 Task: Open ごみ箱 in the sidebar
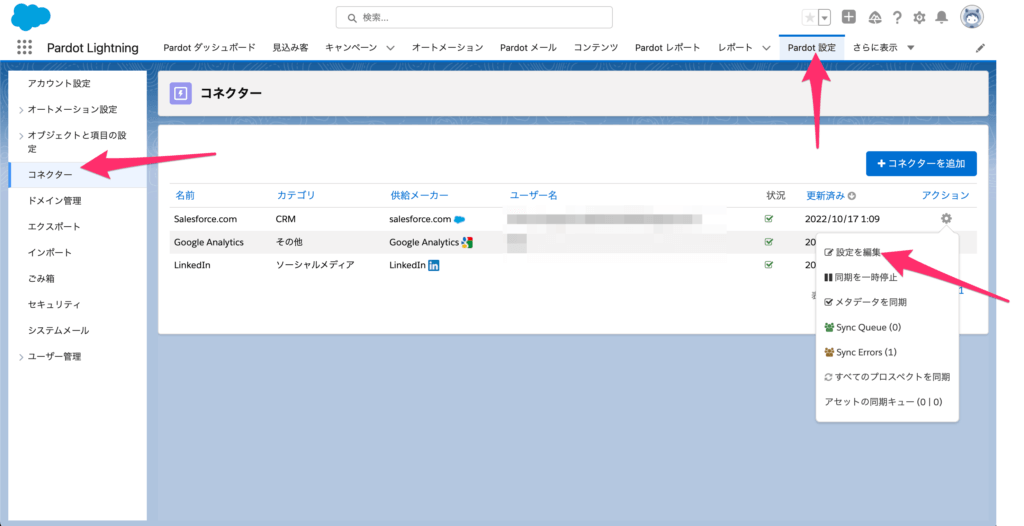click(x=41, y=278)
